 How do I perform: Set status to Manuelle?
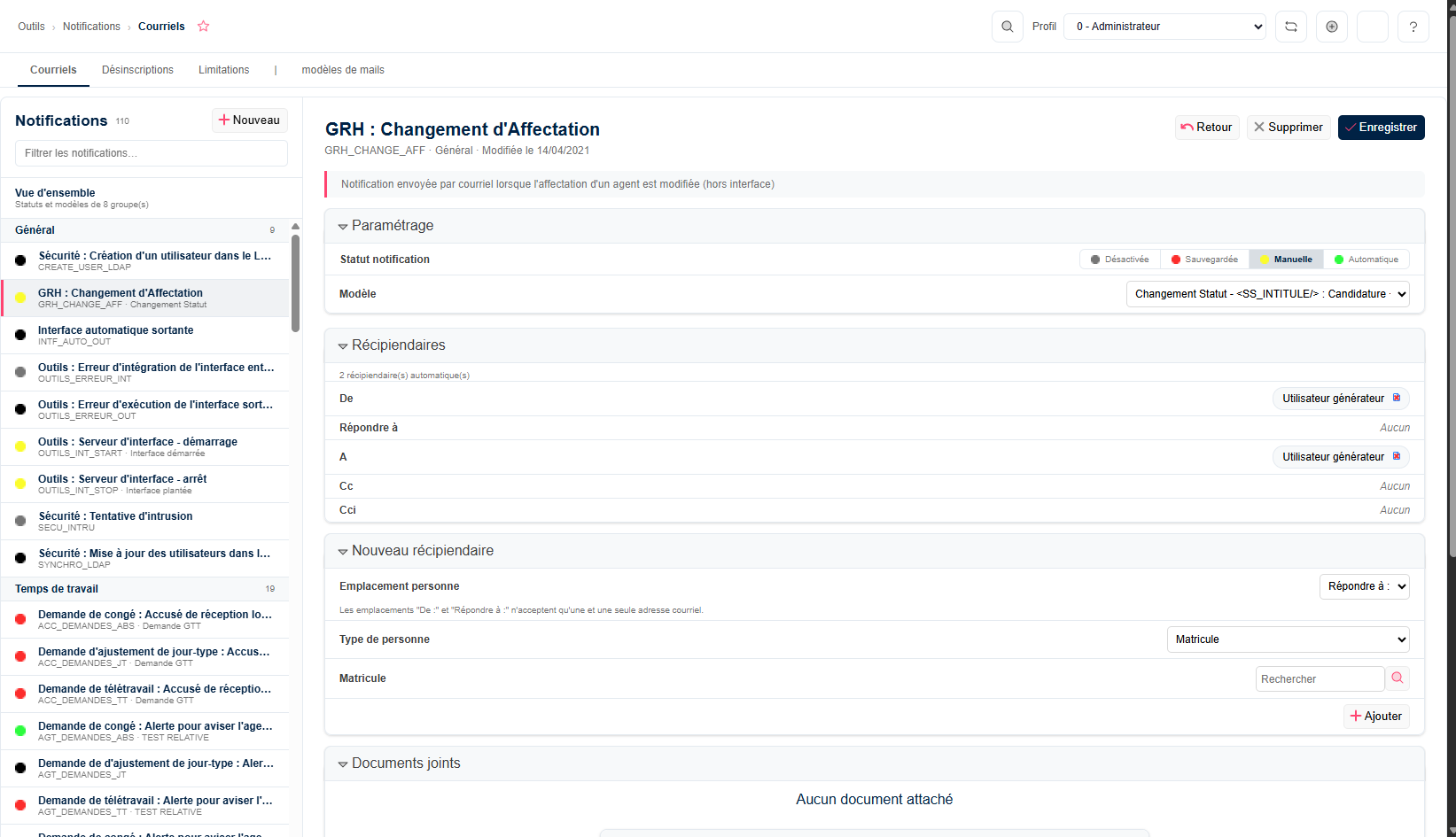point(1286,260)
